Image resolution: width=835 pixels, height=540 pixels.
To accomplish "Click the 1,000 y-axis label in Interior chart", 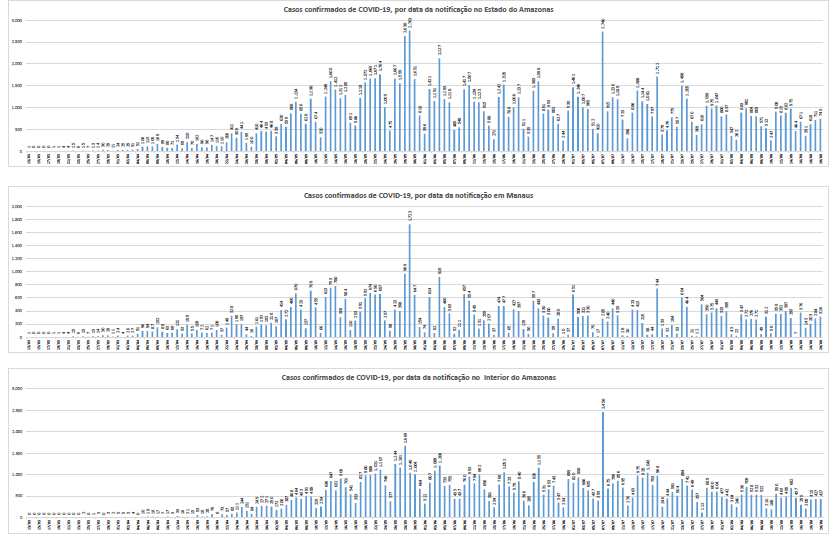I will pos(15,475).
